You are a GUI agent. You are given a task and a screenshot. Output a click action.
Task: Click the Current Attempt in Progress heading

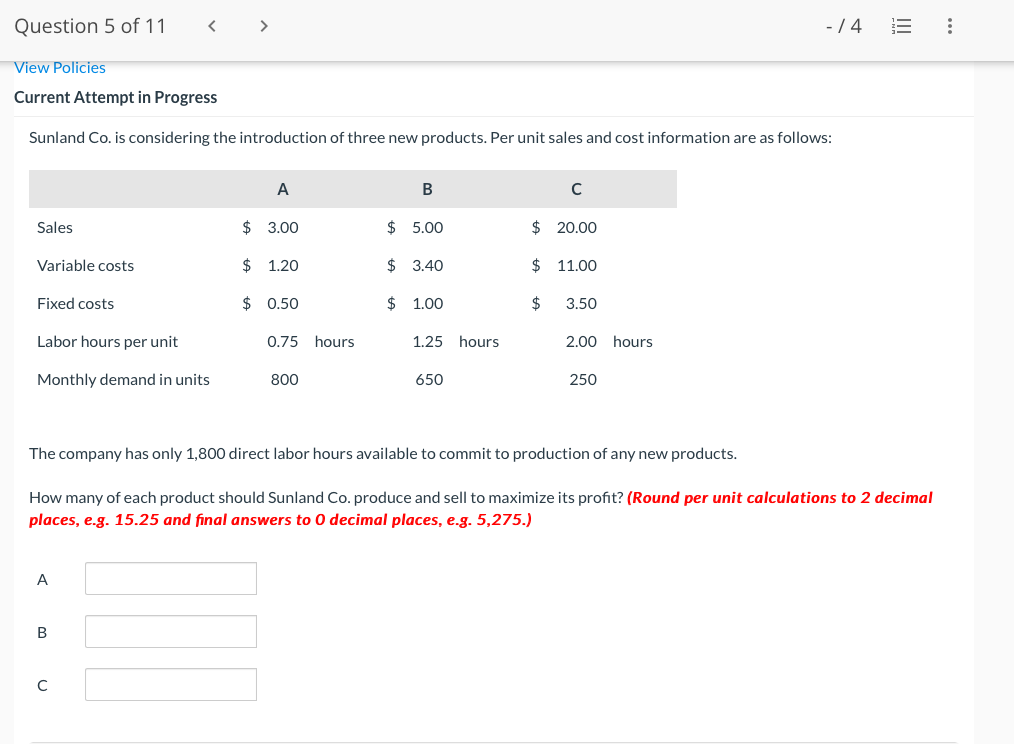tap(115, 97)
